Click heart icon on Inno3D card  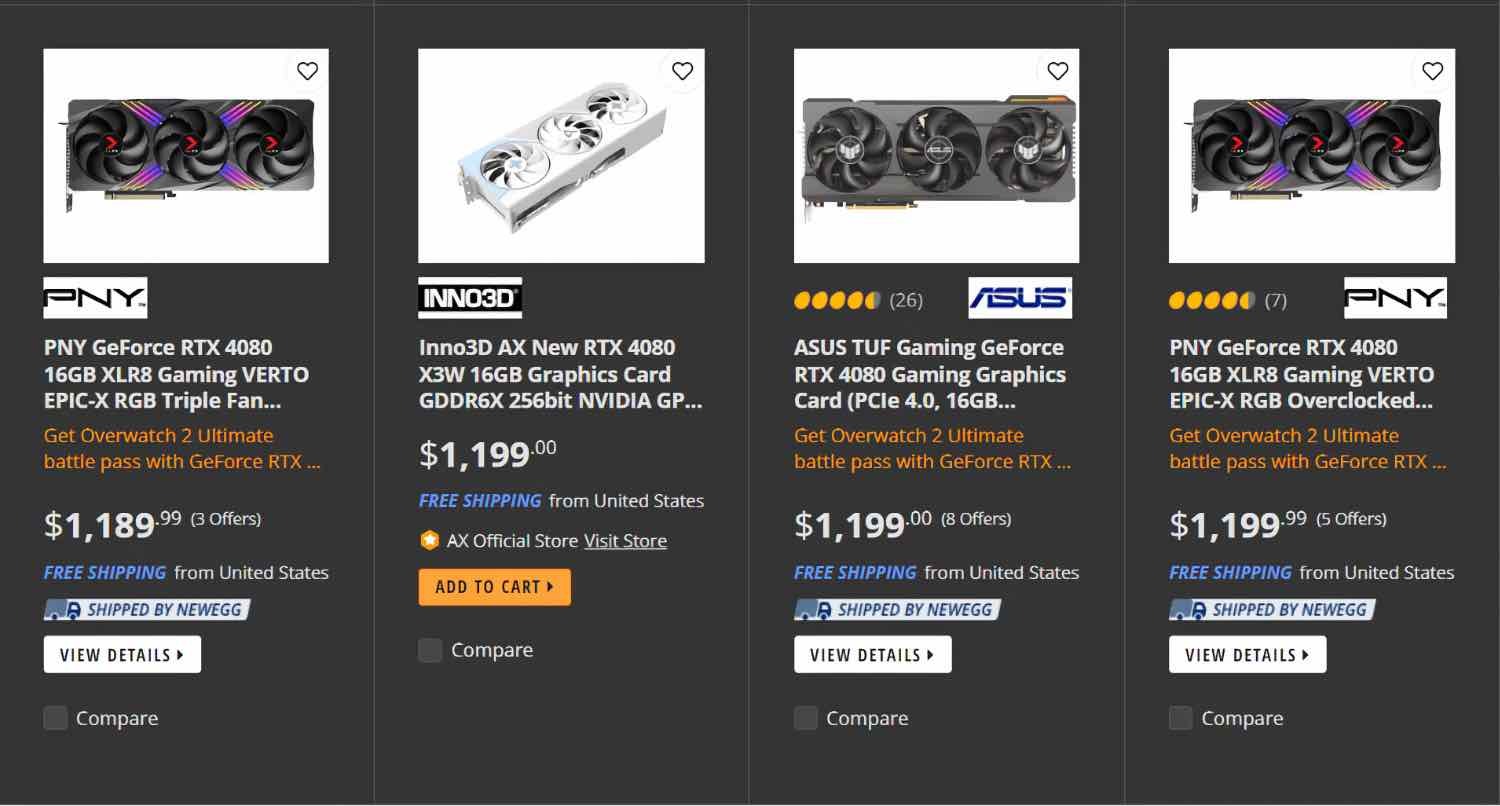pos(682,71)
